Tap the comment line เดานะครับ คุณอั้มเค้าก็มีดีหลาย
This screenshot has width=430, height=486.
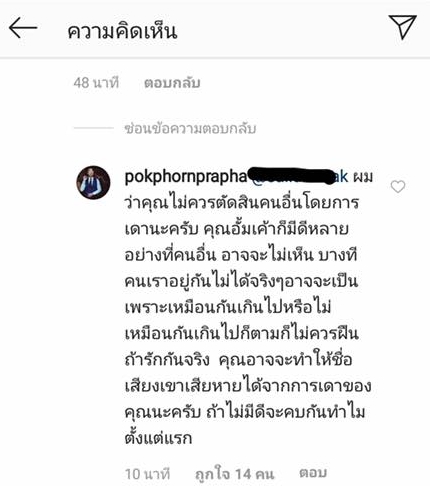(x=237, y=229)
